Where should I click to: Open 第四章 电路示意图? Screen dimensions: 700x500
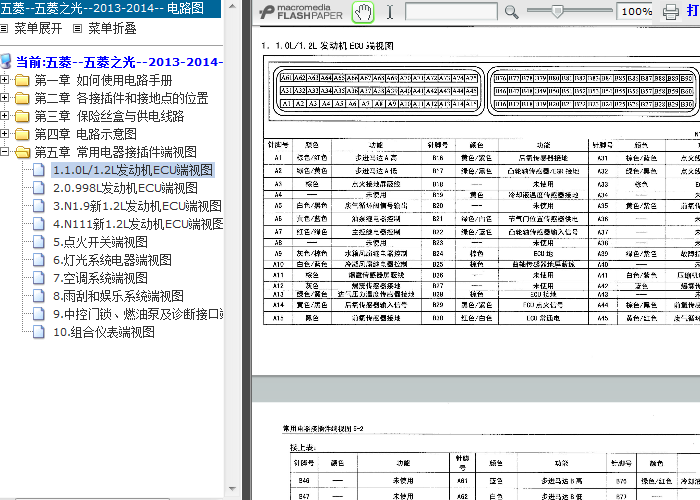pos(85,134)
